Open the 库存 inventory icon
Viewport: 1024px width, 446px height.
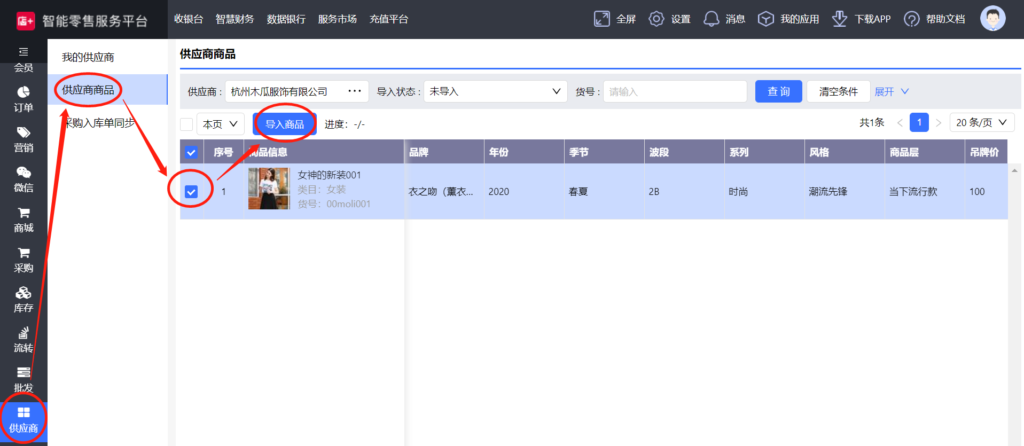24,293
